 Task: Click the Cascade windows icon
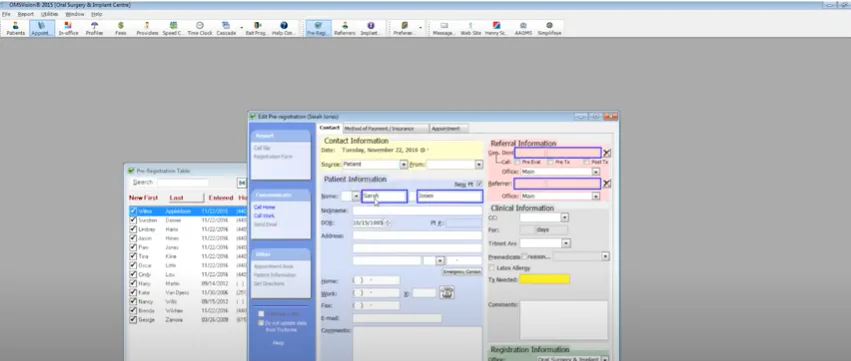[x=226, y=28]
